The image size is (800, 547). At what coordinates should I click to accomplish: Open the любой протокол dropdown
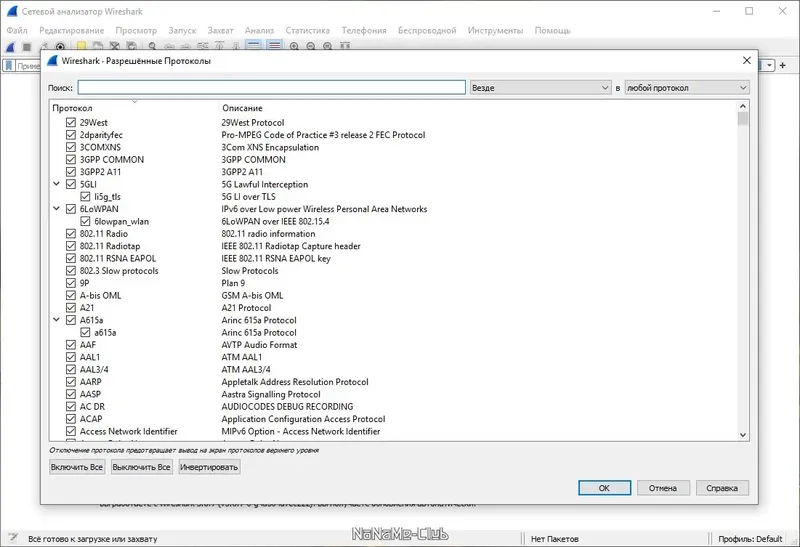point(687,88)
